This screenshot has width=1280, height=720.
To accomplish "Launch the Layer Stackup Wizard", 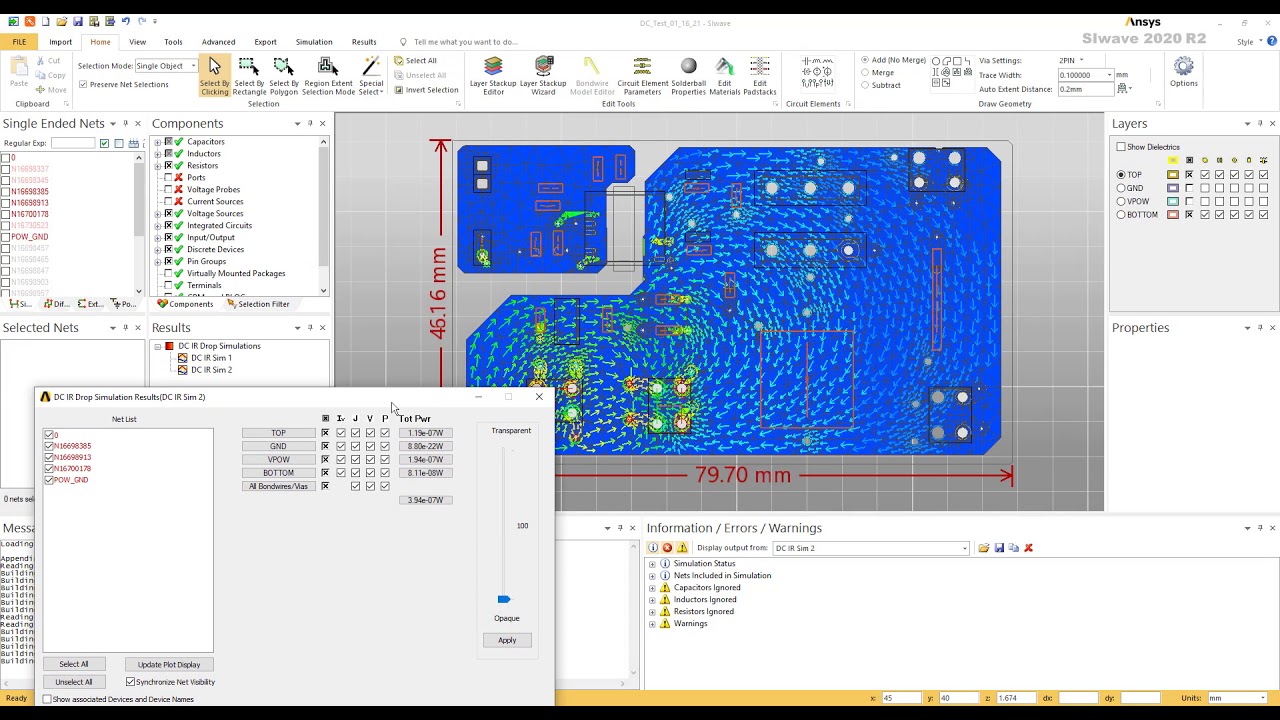I will pos(543,76).
